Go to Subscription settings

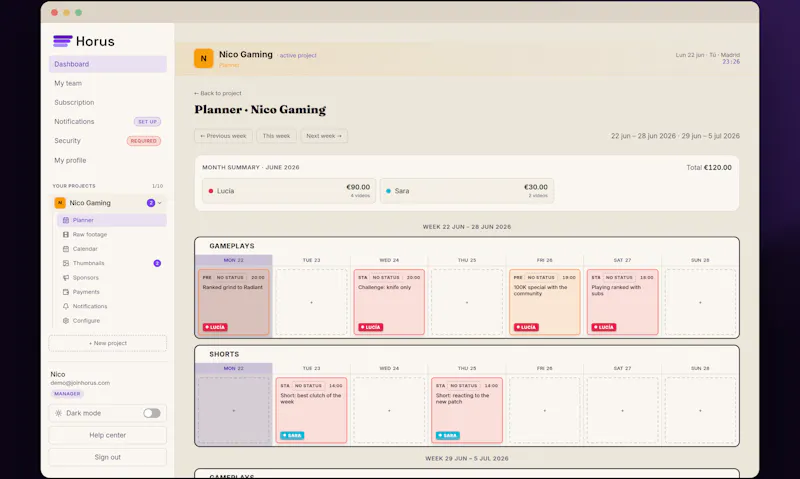click(x=108, y=102)
